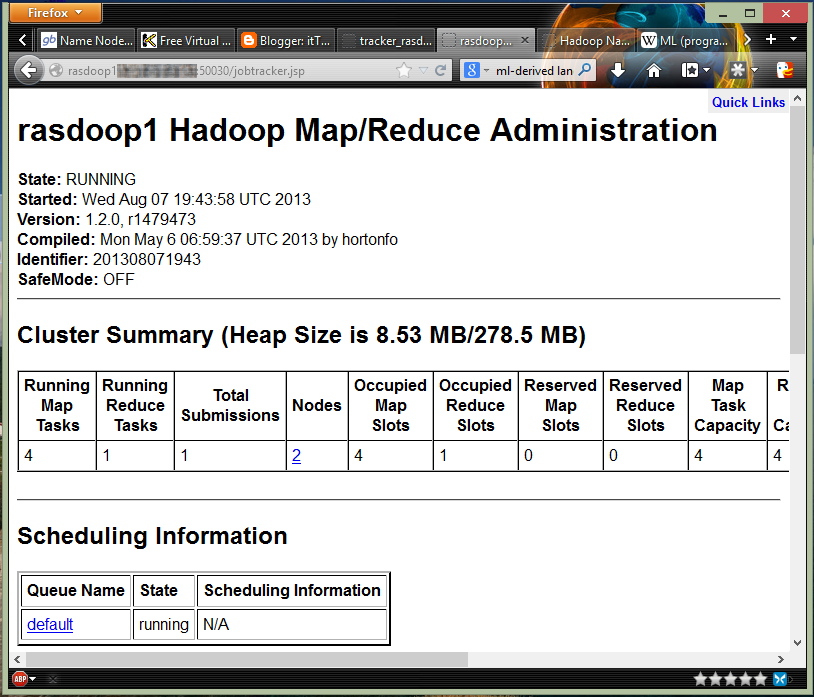Viewport: 814px width, 697px height.
Task: Maximize the Firefox window
Action: coord(750,13)
